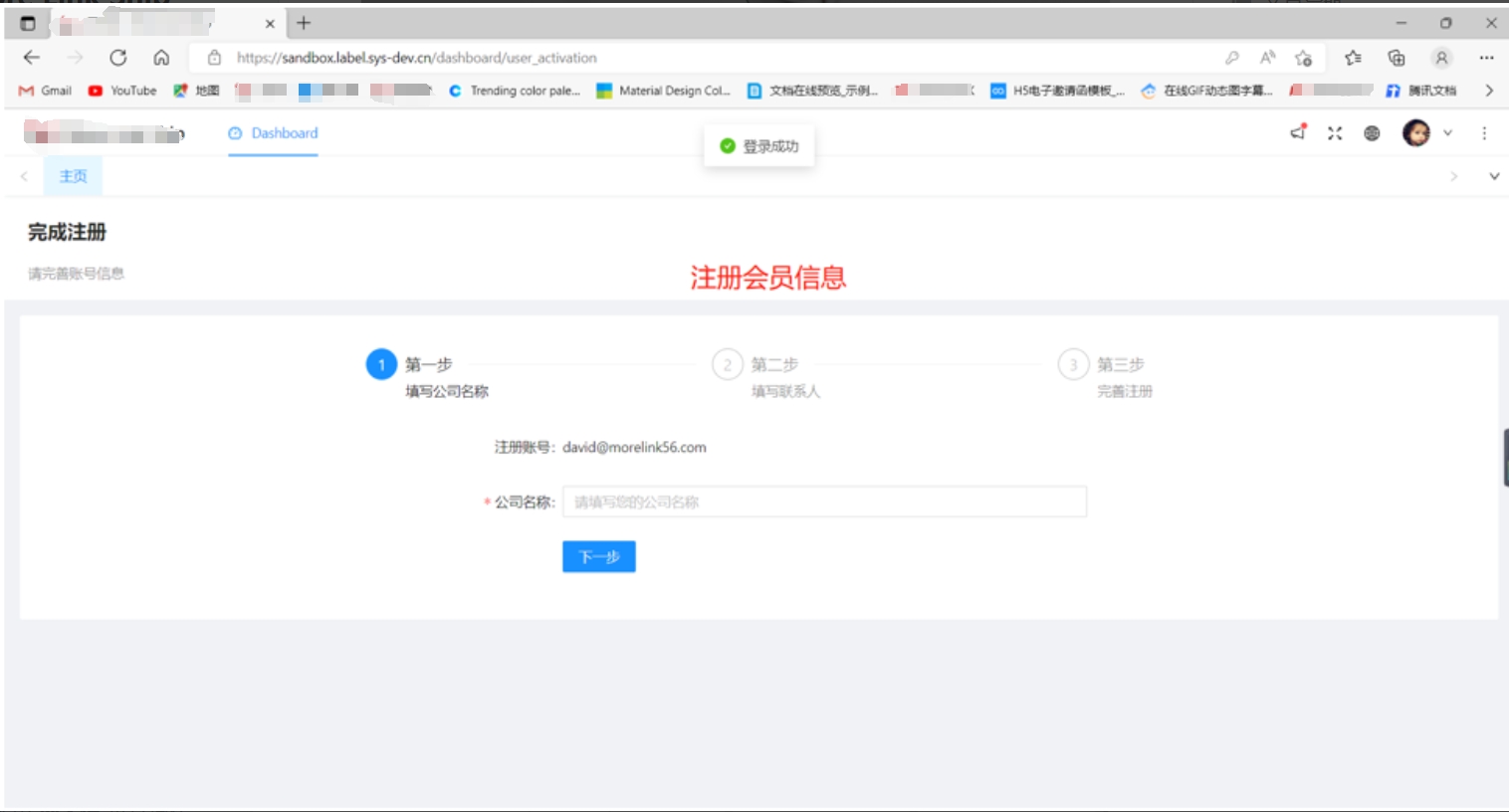Minimize the browser window

click(x=1401, y=23)
